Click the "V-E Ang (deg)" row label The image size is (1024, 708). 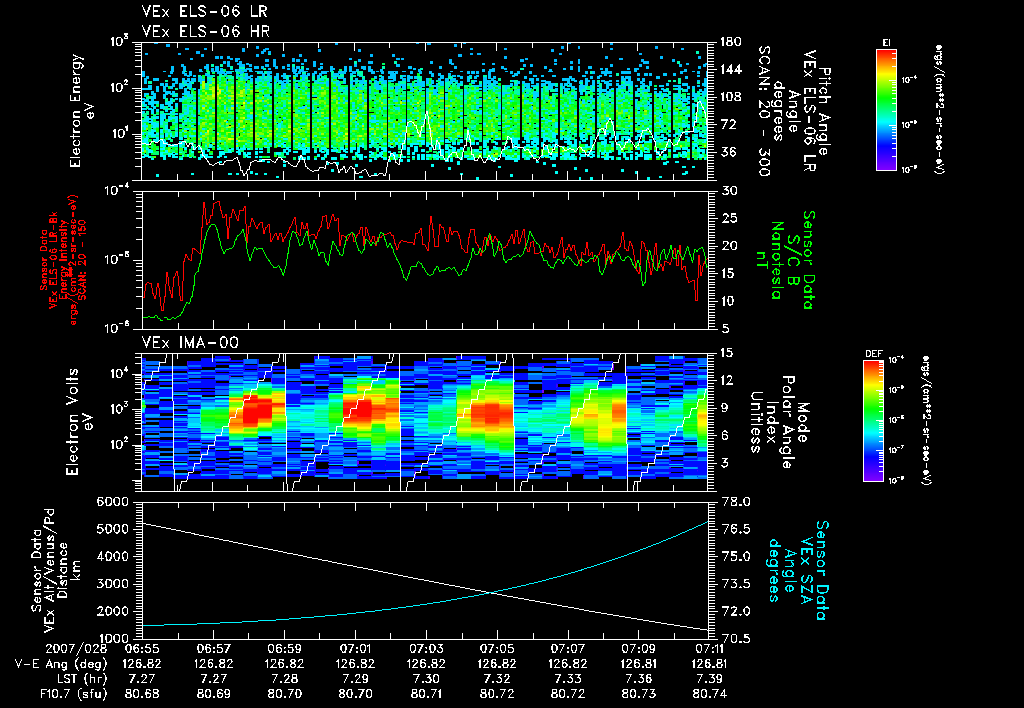pos(61,664)
